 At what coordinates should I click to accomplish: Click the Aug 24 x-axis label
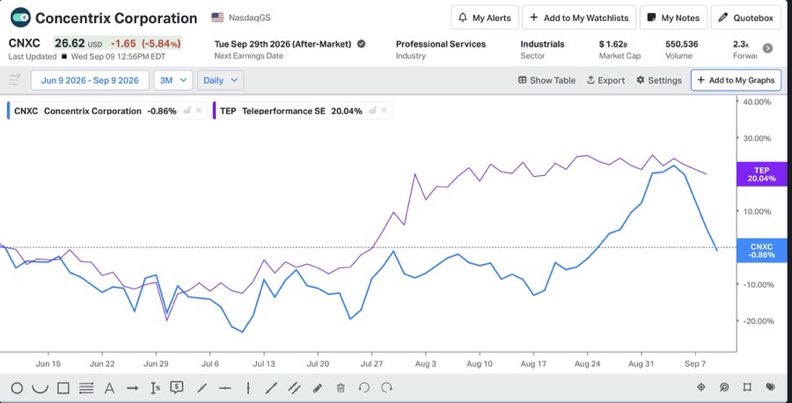587,364
